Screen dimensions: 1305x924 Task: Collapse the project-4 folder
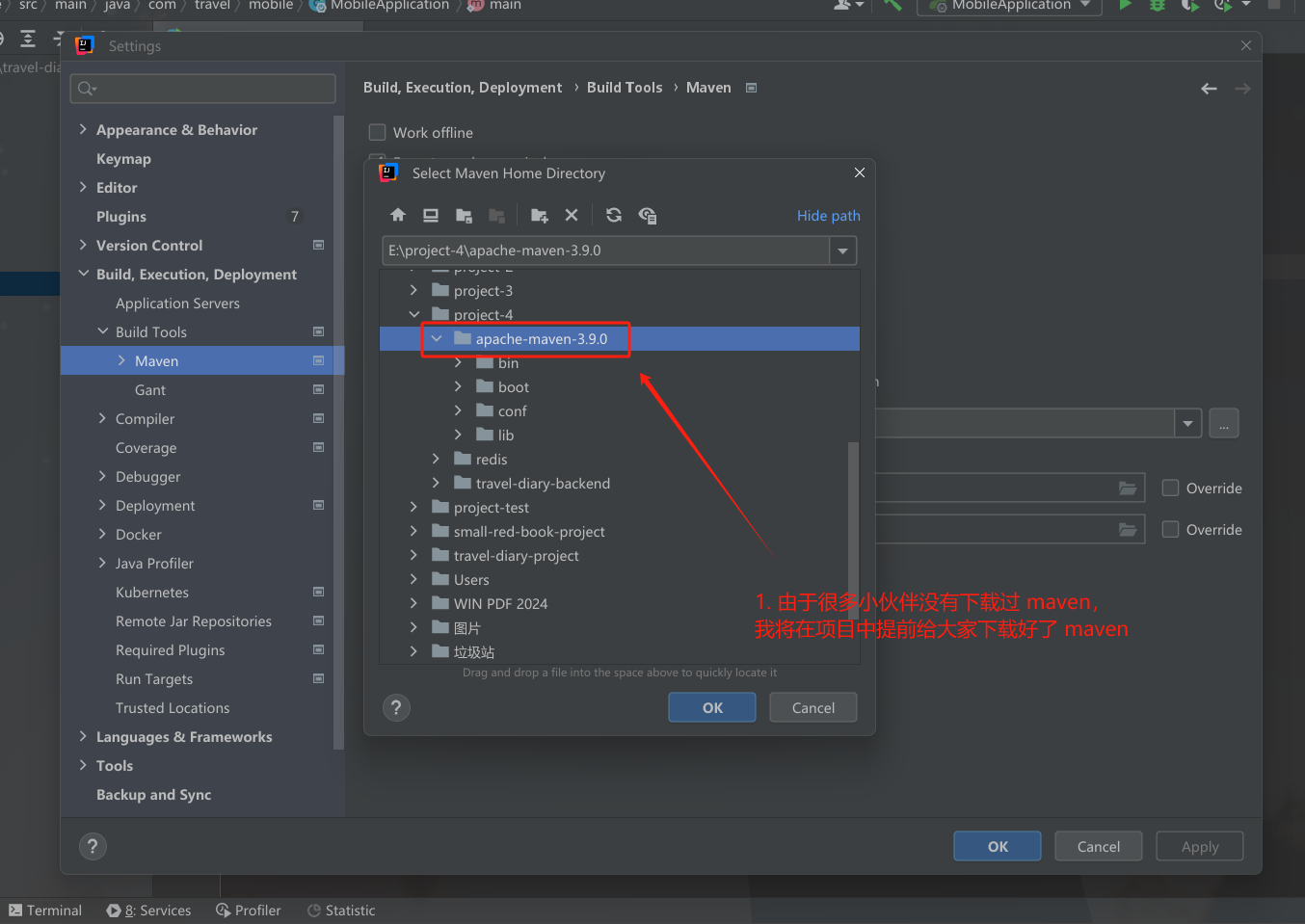tap(413, 314)
